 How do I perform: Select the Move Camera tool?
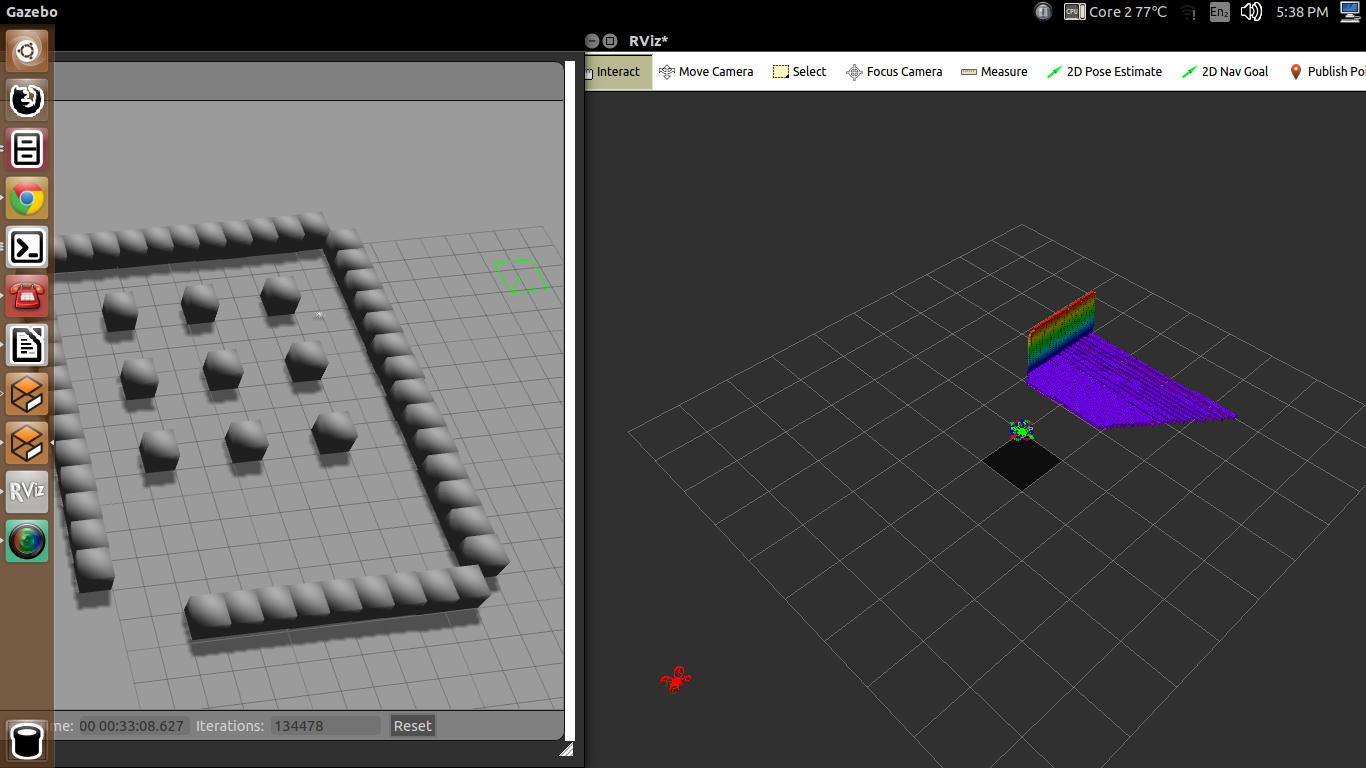pos(706,72)
